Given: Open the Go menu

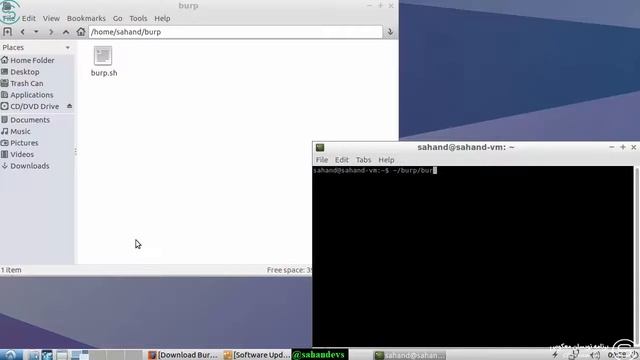Looking at the screenshot, I should click(x=118, y=18).
